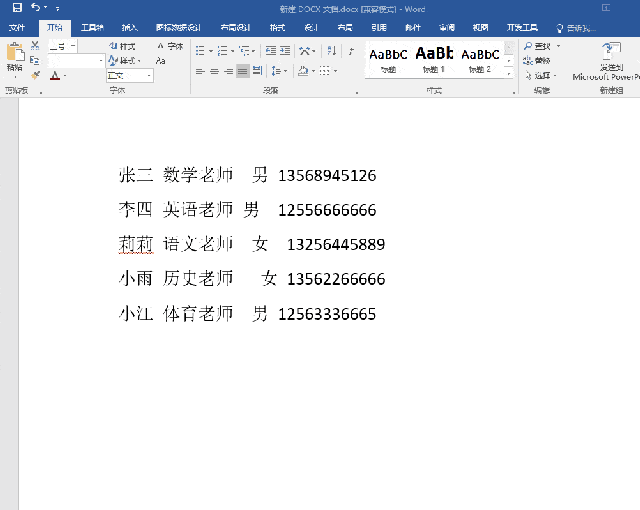The width and height of the screenshot is (640, 510).
Task: Apply distributed alignment
Action: pyautogui.click(x=257, y=71)
